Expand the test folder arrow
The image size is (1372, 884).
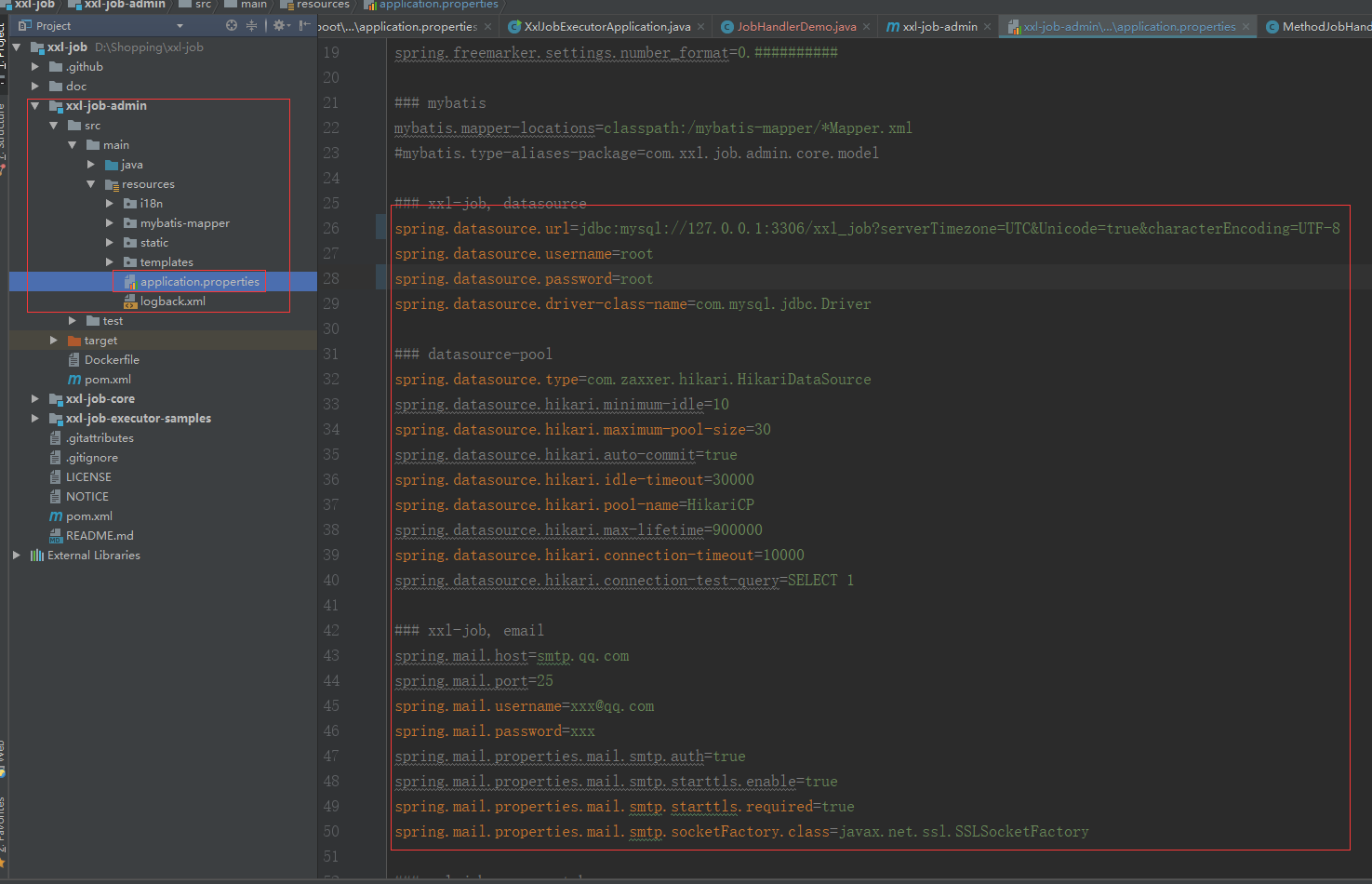coord(72,320)
